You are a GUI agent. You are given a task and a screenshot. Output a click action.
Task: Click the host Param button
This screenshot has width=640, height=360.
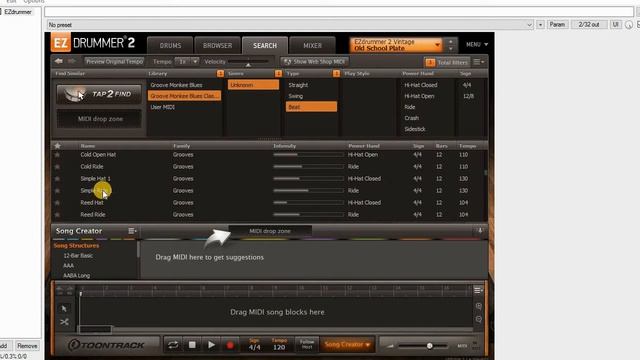click(557, 25)
